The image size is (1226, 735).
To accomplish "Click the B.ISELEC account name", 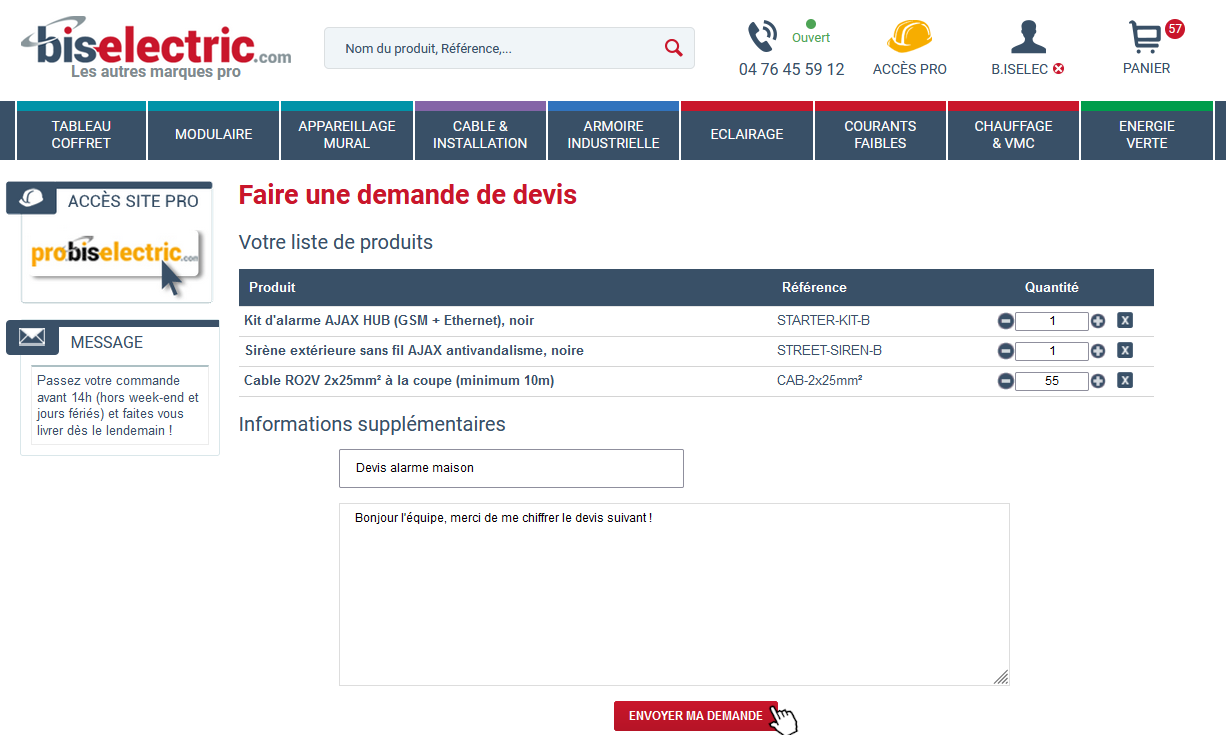I will coord(1020,69).
